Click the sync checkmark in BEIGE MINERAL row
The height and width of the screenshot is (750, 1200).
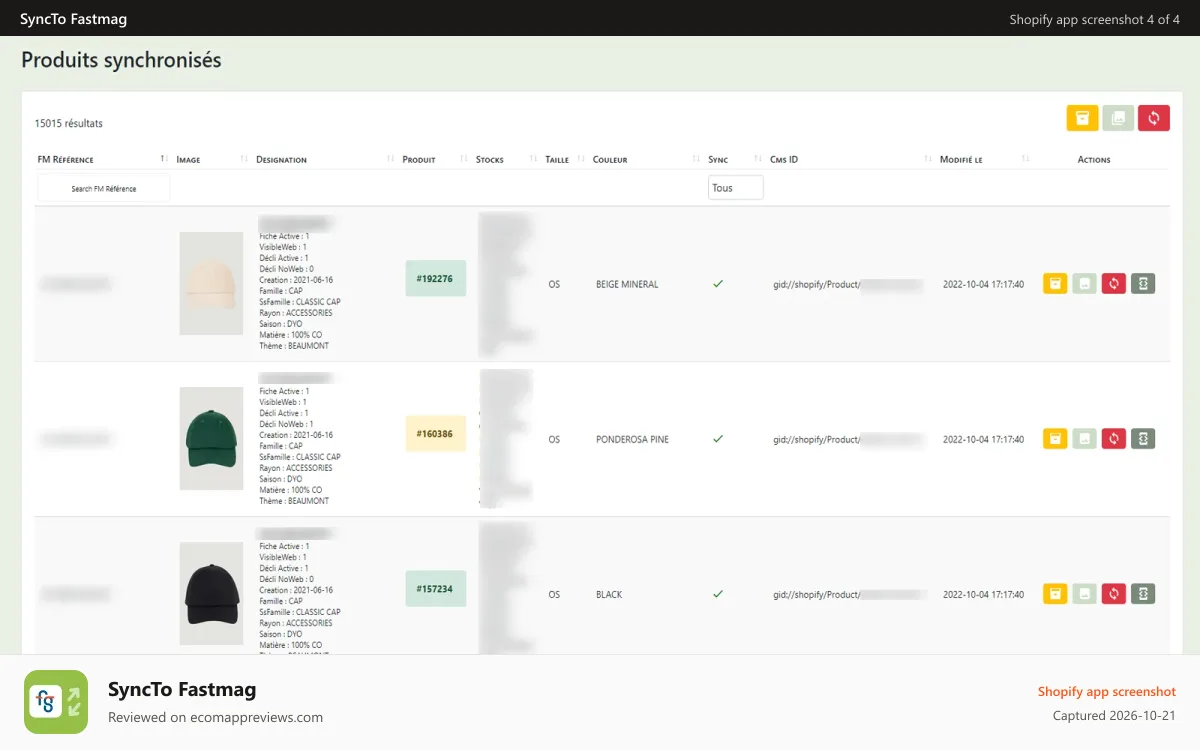click(x=717, y=284)
